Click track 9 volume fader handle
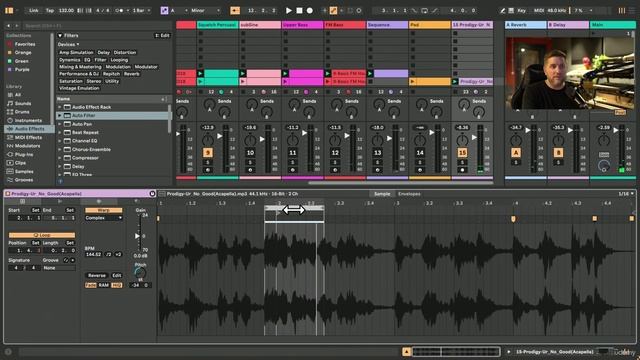The image size is (640, 360). [220, 136]
